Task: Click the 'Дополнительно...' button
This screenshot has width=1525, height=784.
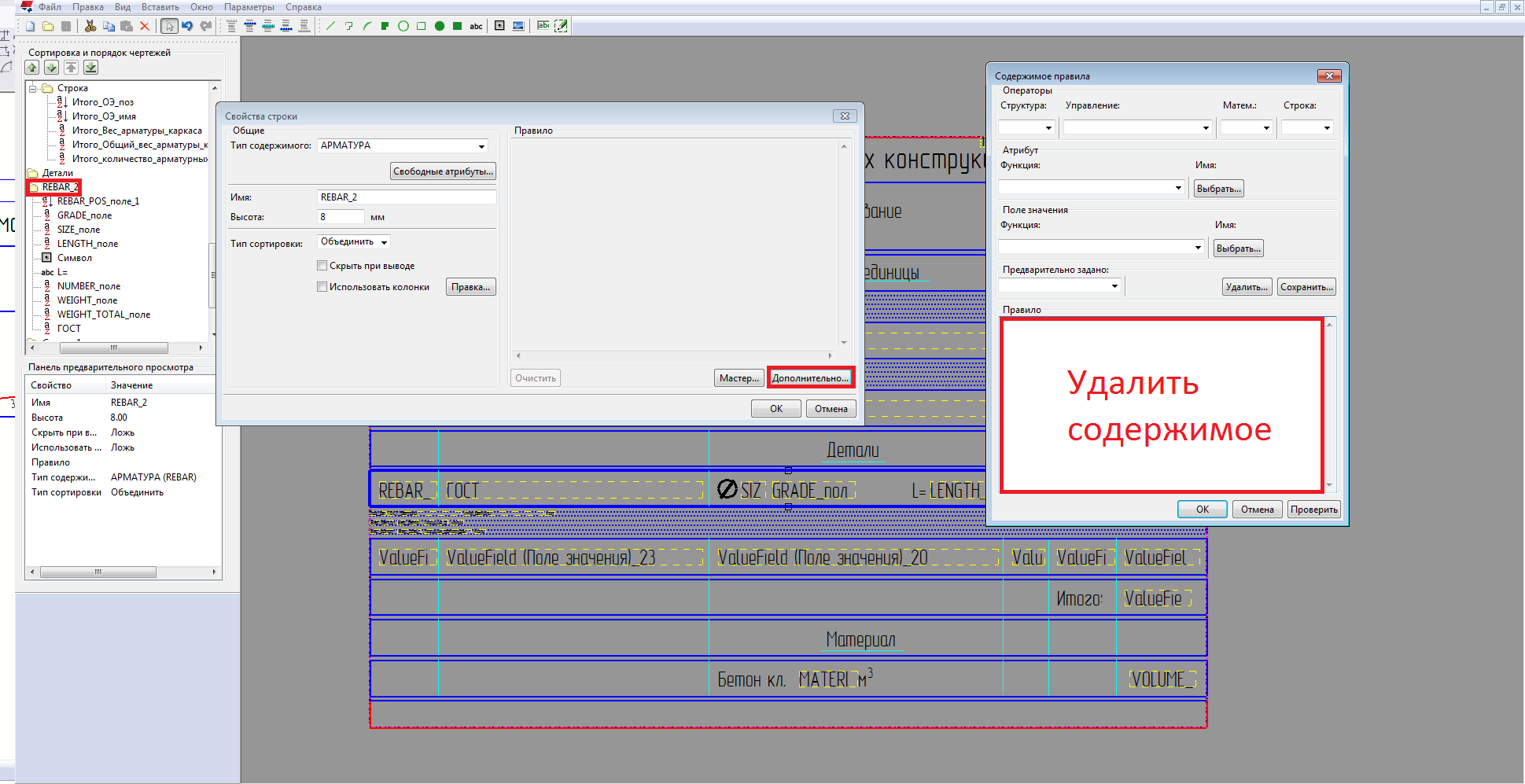Action: click(810, 378)
